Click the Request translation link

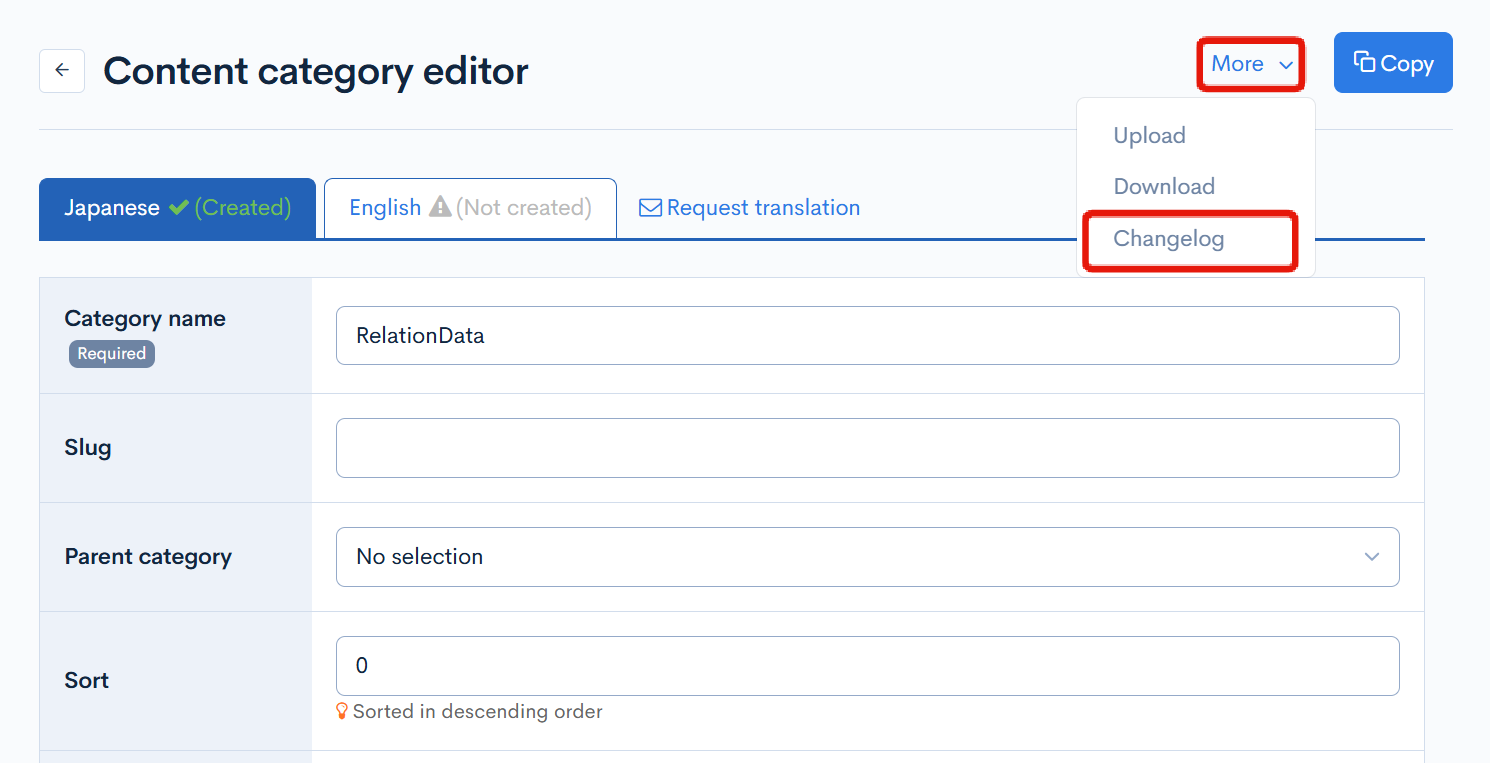click(x=762, y=208)
